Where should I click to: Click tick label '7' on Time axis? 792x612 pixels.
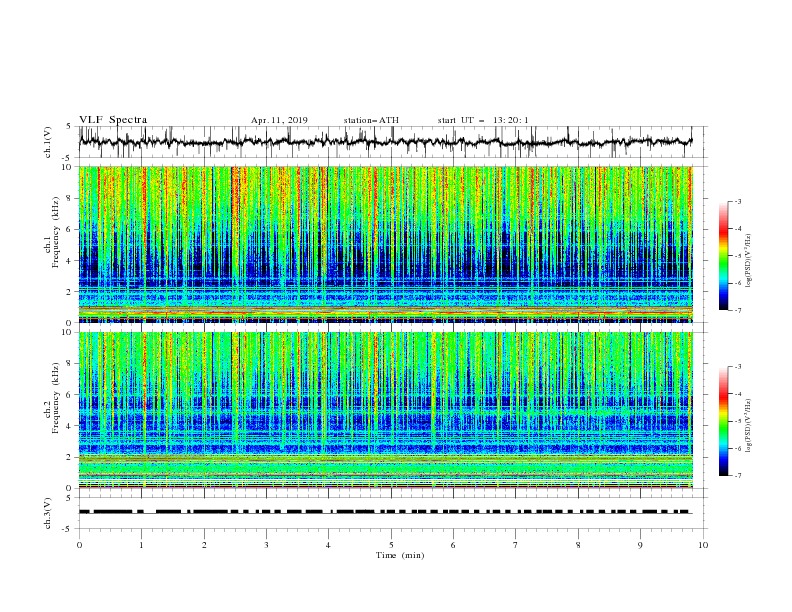click(x=516, y=545)
